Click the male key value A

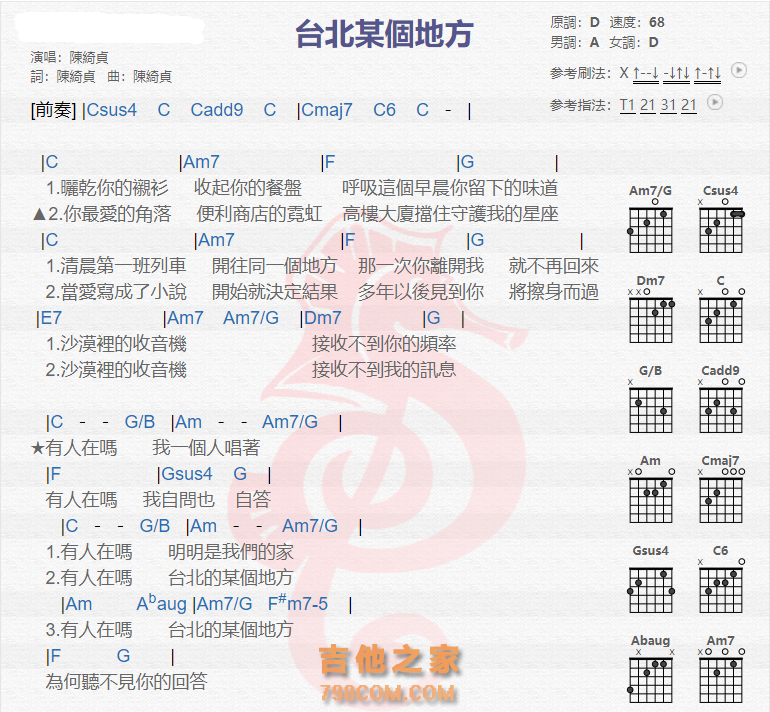click(x=595, y=42)
